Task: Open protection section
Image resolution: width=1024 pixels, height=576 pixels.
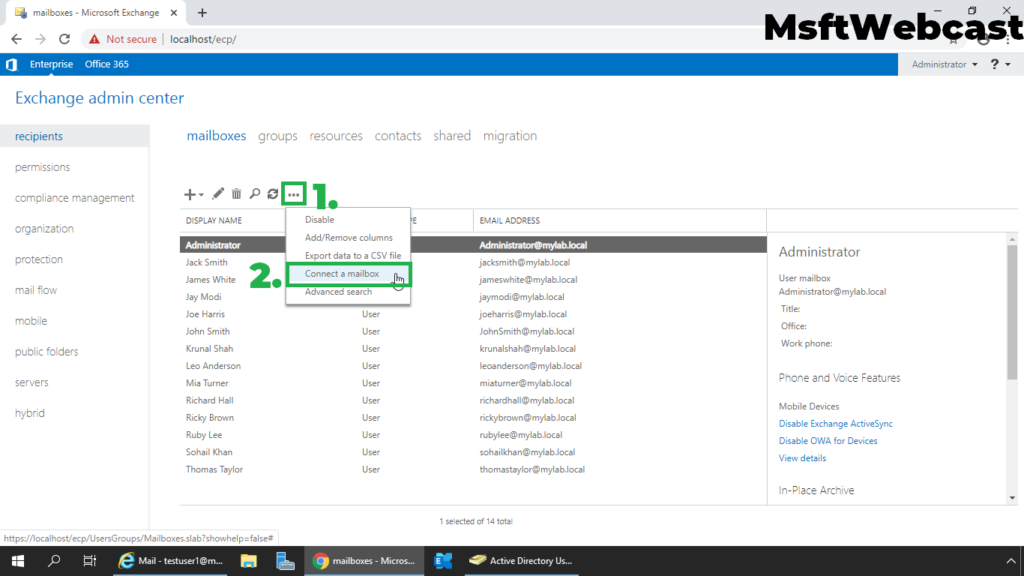Action: 39,259
